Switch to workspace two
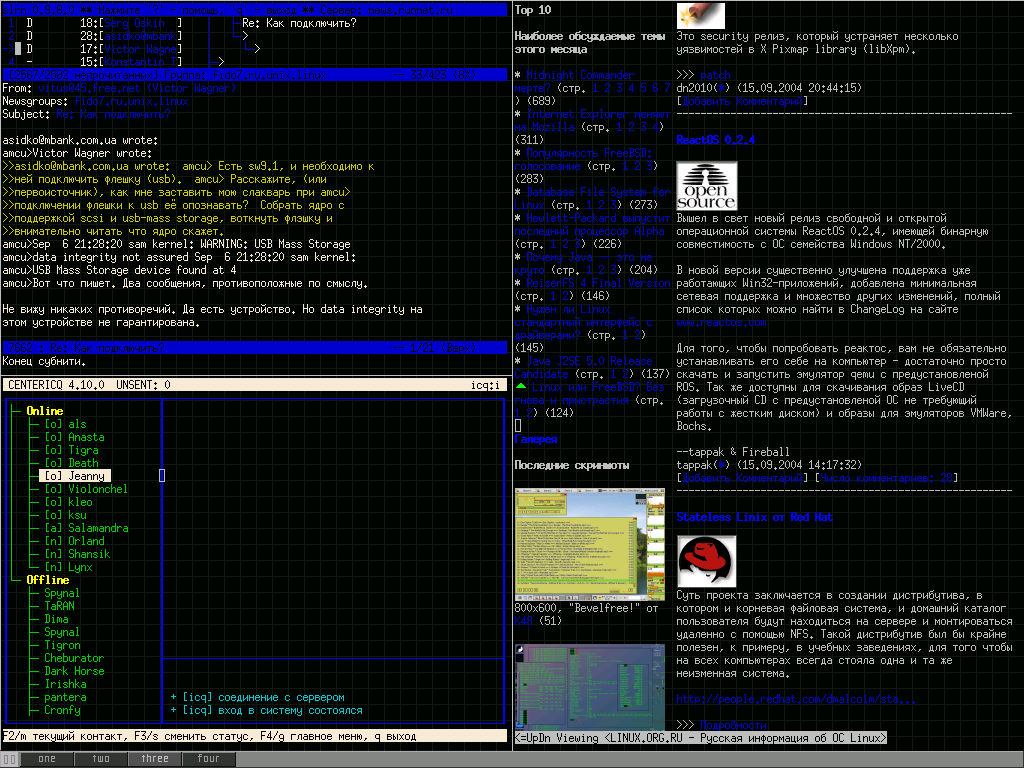Image resolution: width=1024 pixels, height=768 pixels. coord(101,759)
